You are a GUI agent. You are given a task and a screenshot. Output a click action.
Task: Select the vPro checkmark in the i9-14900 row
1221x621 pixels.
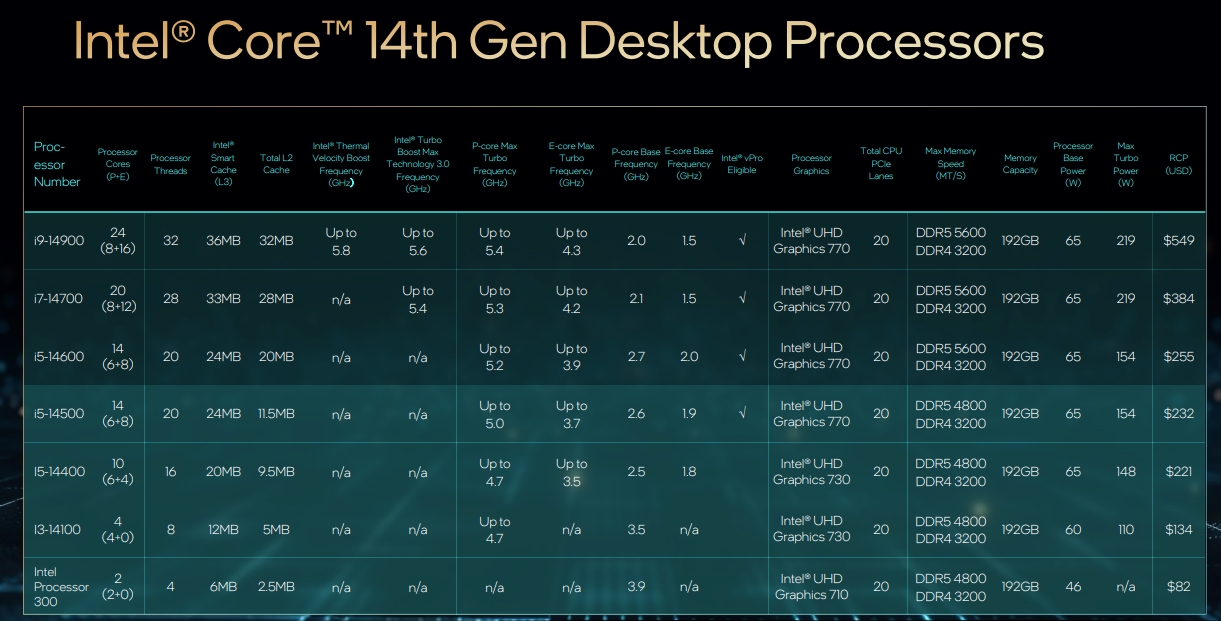pos(741,241)
